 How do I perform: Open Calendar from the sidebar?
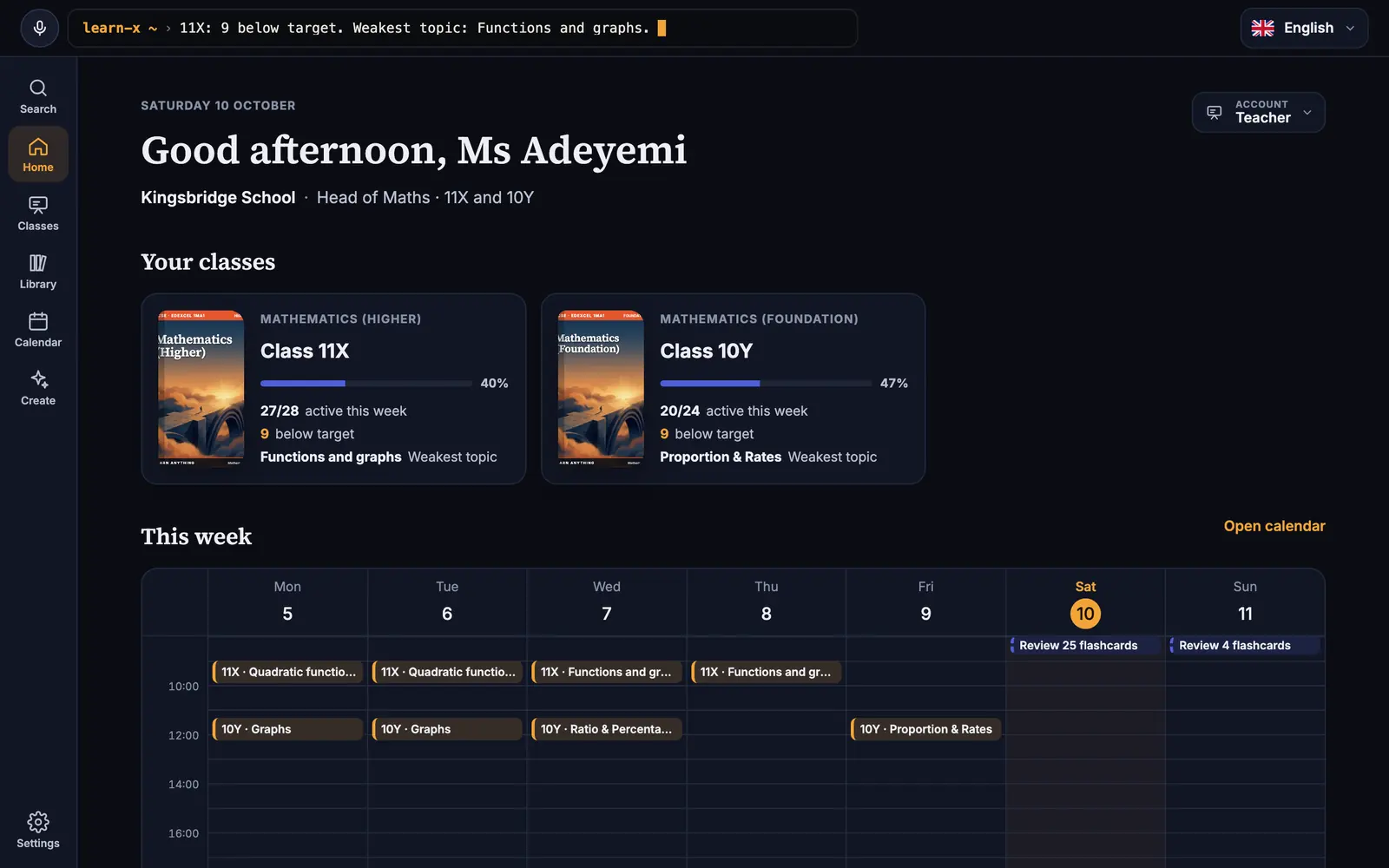tap(38, 329)
